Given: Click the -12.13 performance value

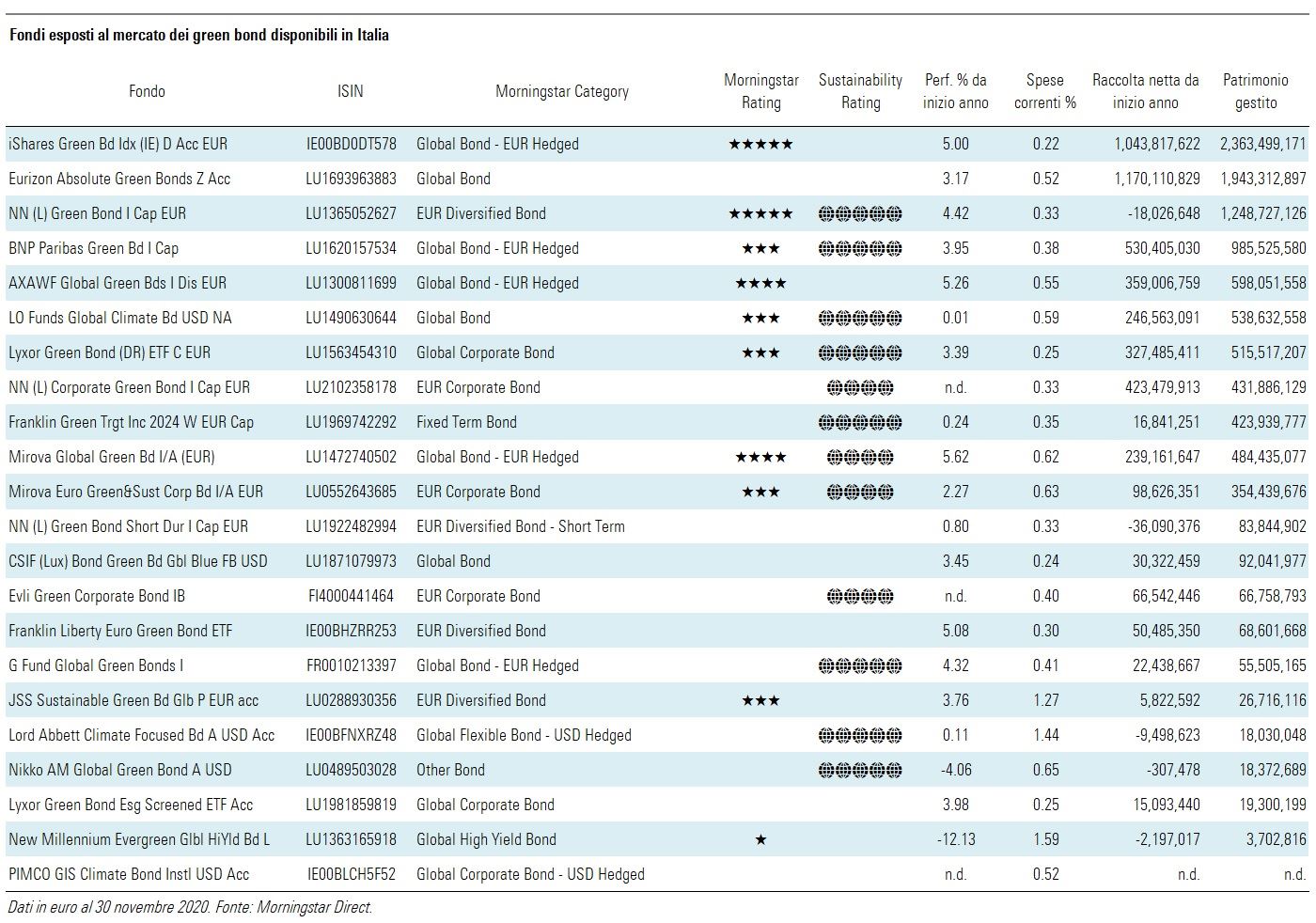Looking at the screenshot, I should point(955,839).
